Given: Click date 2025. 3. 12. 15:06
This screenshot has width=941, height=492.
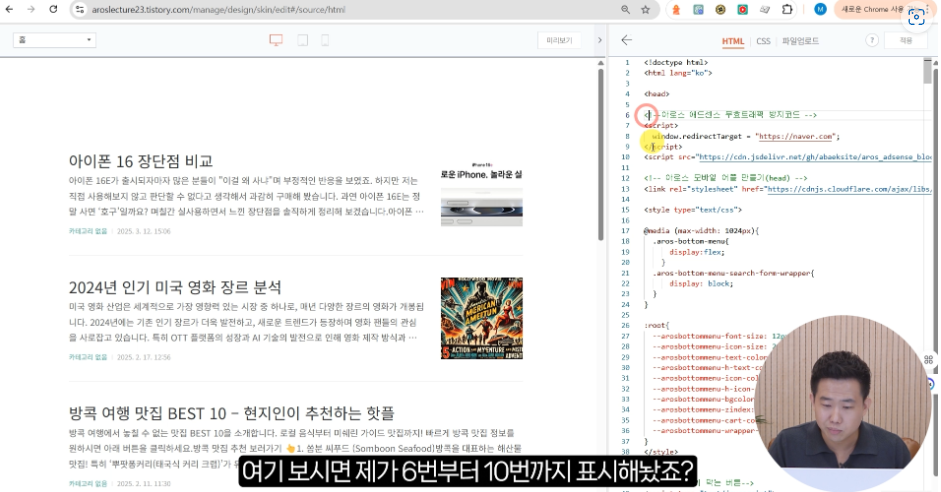Looking at the screenshot, I should (144, 231).
